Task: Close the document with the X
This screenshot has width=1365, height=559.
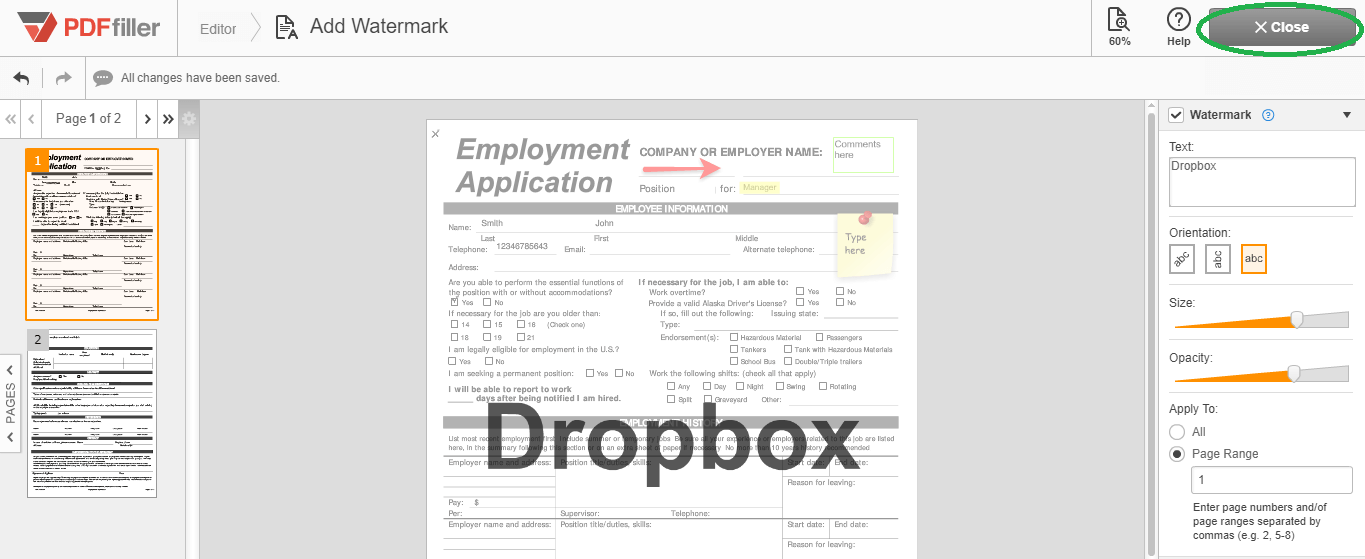Action: click(435, 133)
